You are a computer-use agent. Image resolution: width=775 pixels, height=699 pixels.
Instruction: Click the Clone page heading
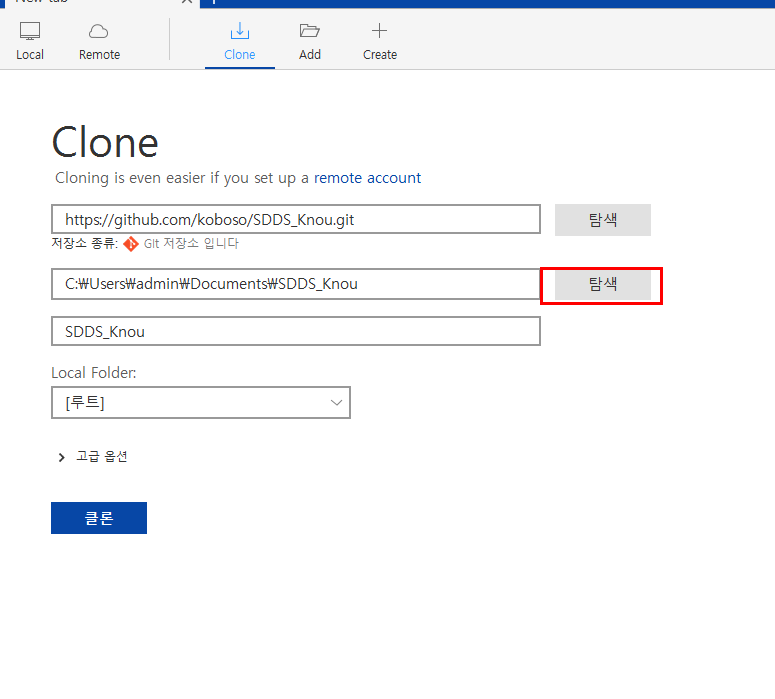pyautogui.click(x=105, y=142)
